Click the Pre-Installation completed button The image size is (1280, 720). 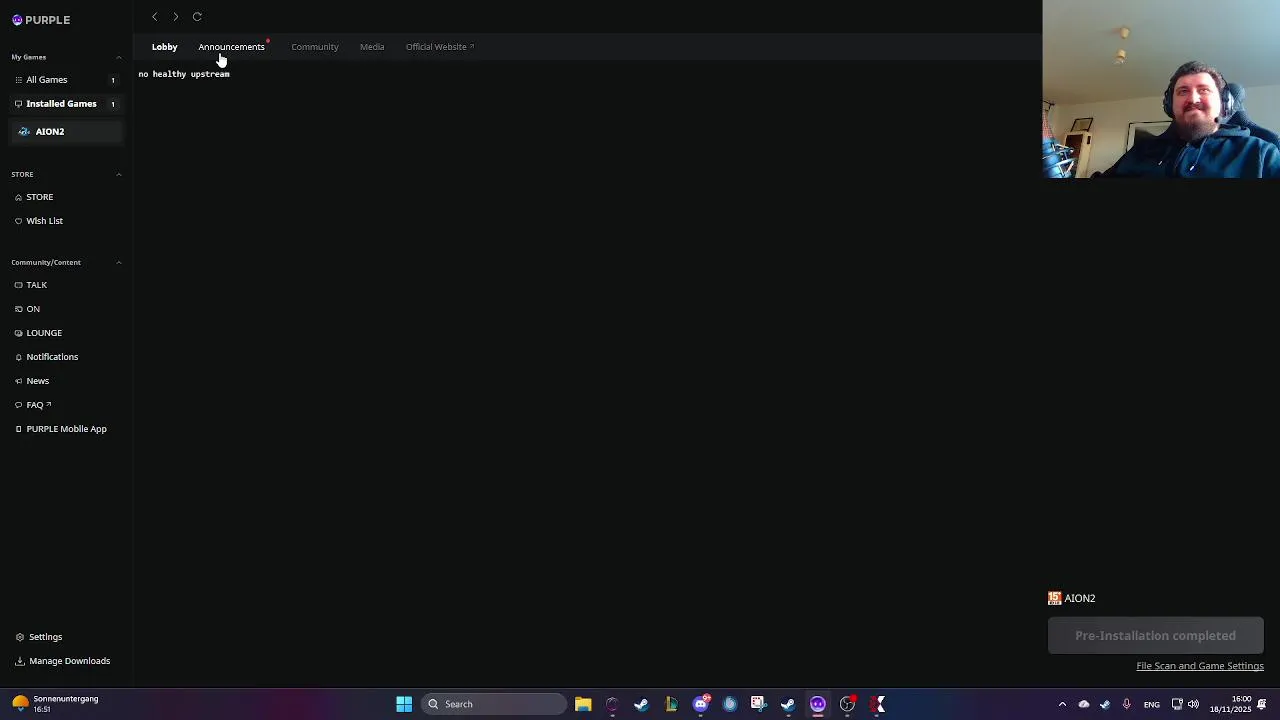point(1155,636)
